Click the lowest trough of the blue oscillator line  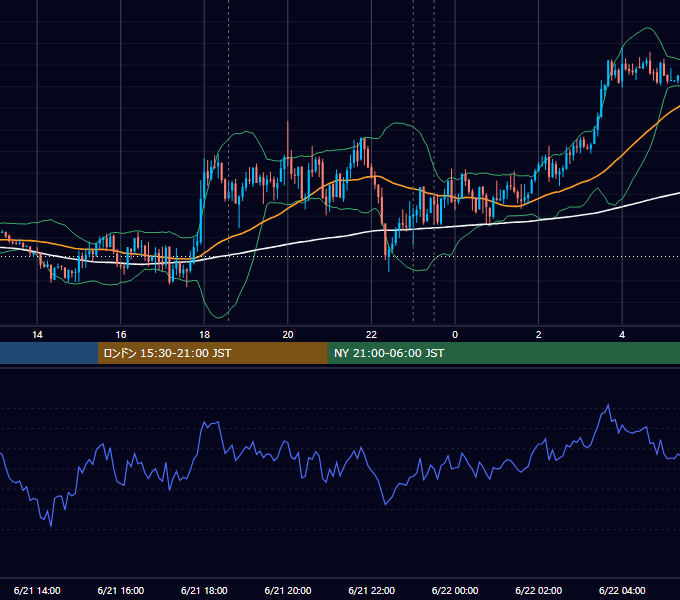point(51,526)
